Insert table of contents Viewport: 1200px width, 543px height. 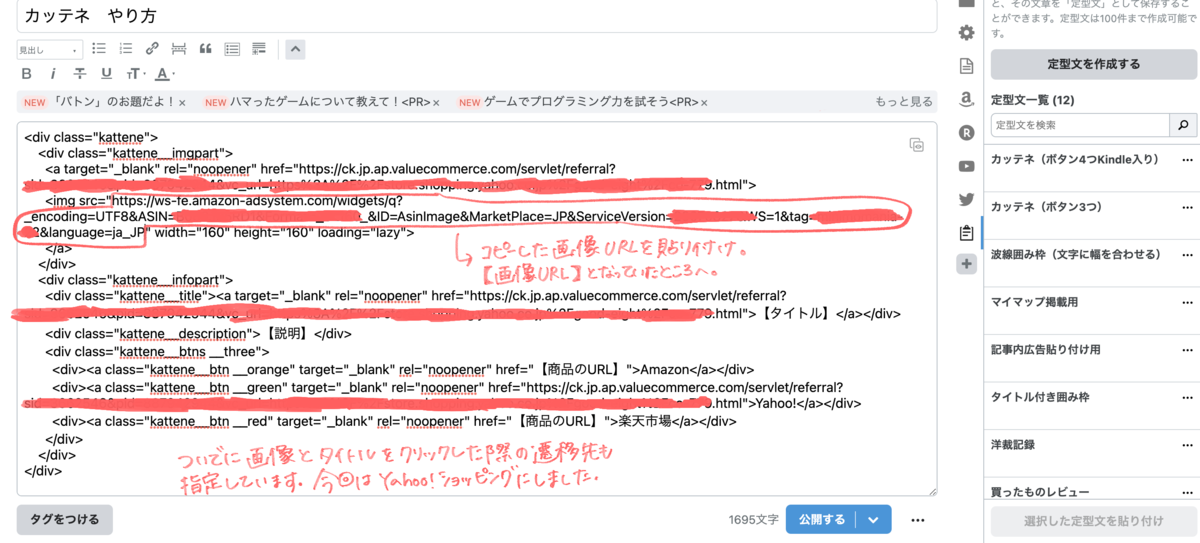tap(232, 48)
